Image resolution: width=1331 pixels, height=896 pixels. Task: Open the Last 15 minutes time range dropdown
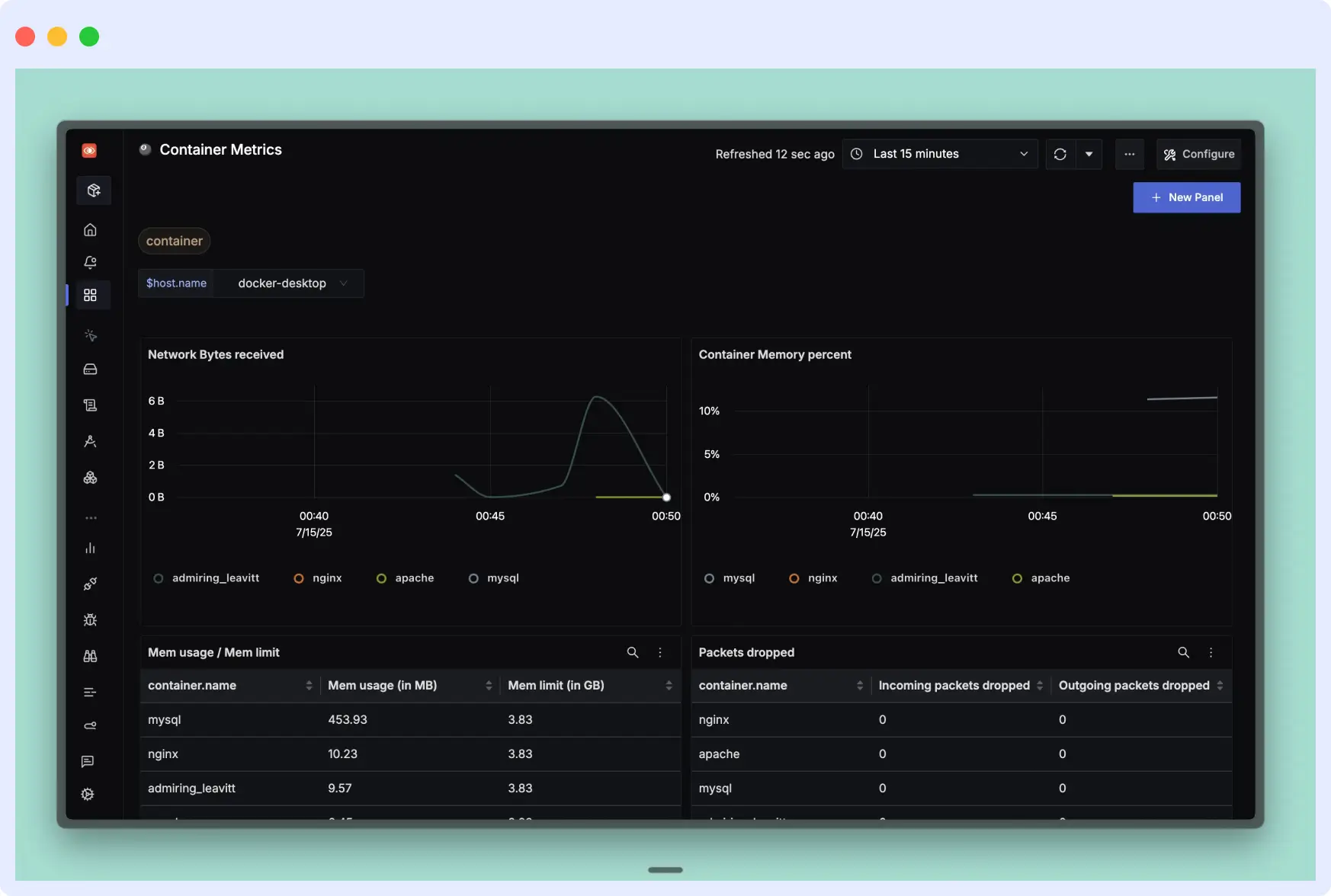[x=939, y=154]
